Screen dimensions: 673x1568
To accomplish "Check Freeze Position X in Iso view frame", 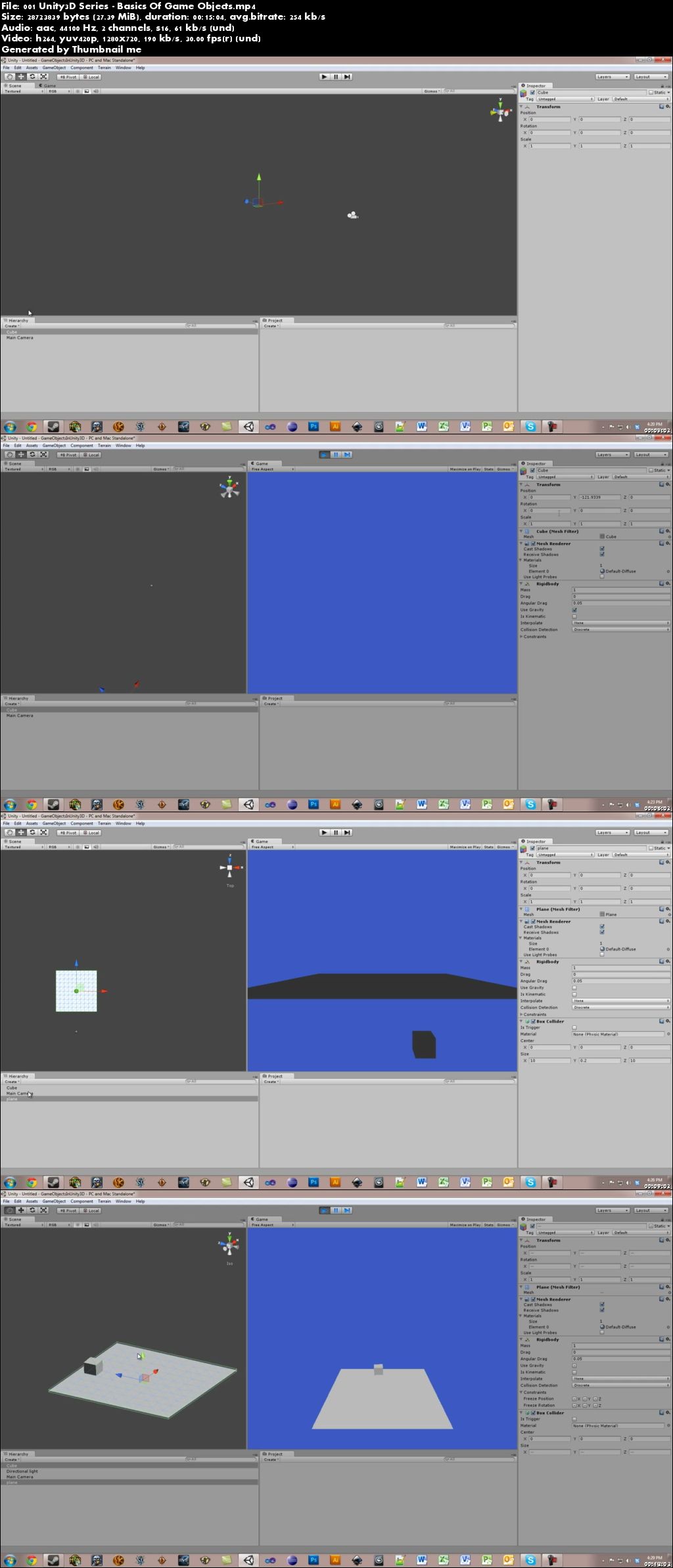I will tap(574, 1398).
